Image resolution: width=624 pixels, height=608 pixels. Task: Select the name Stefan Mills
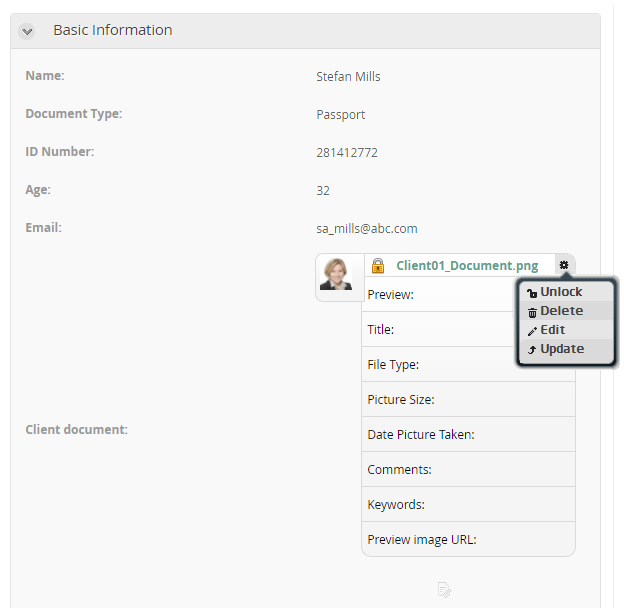pyautogui.click(x=348, y=76)
